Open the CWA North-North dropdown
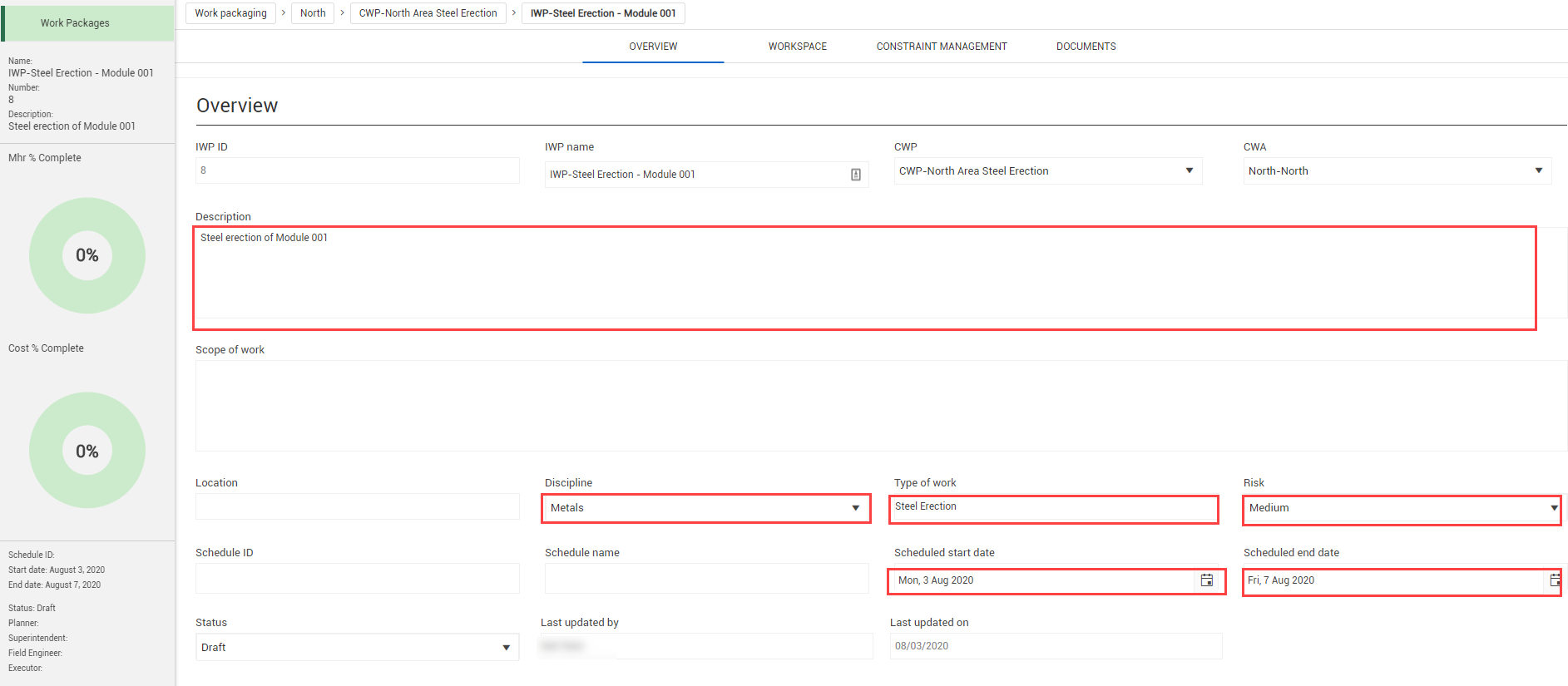The image size is (1568, 686). (x=1539, y=170)
